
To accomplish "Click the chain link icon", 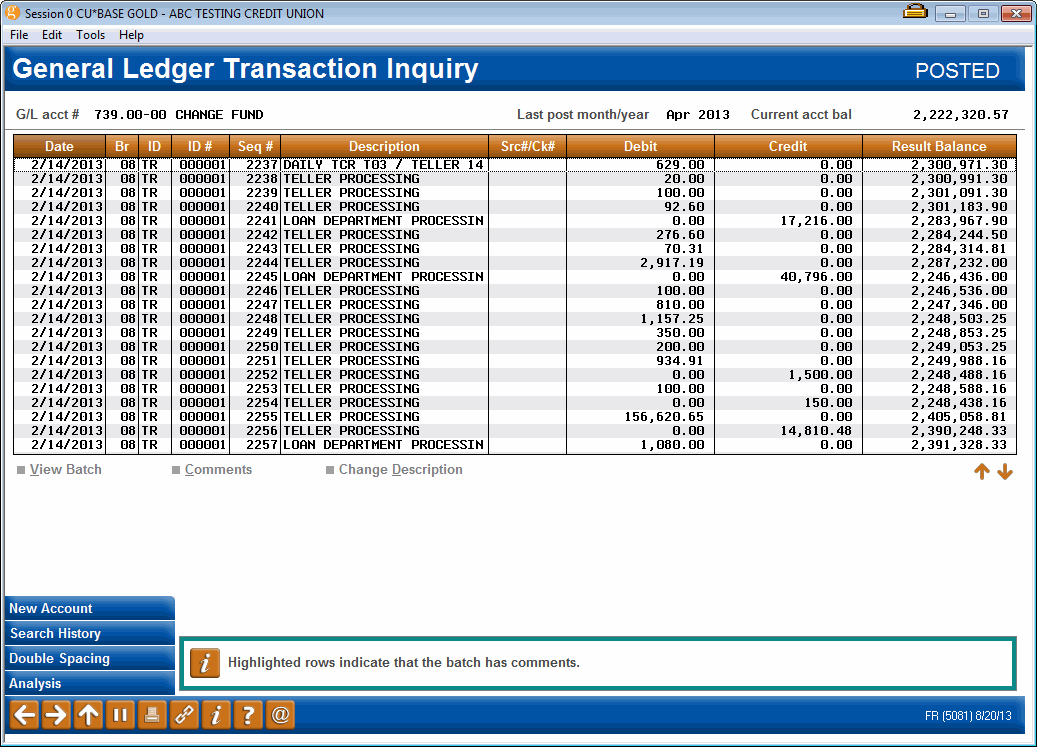I will 184,714.
